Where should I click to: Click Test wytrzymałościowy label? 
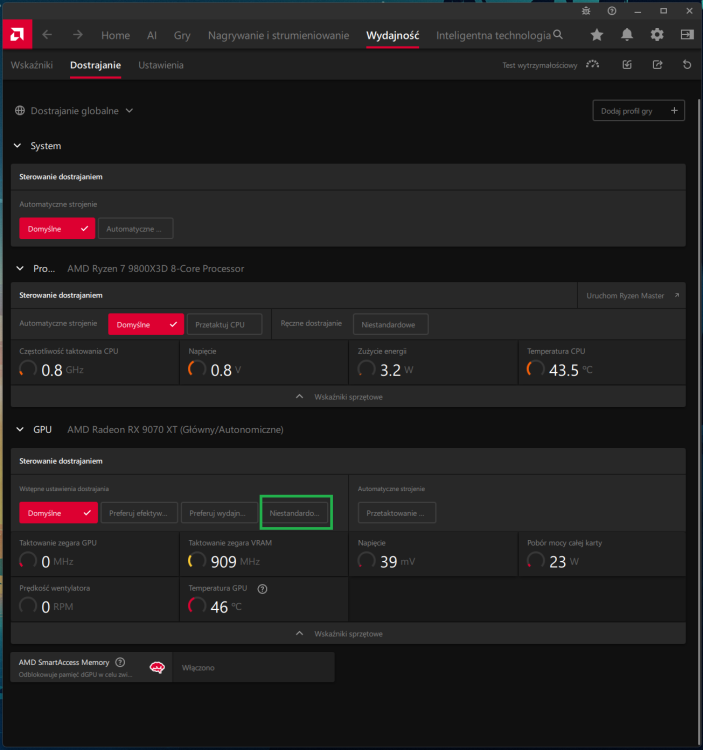tap(539, 65)
